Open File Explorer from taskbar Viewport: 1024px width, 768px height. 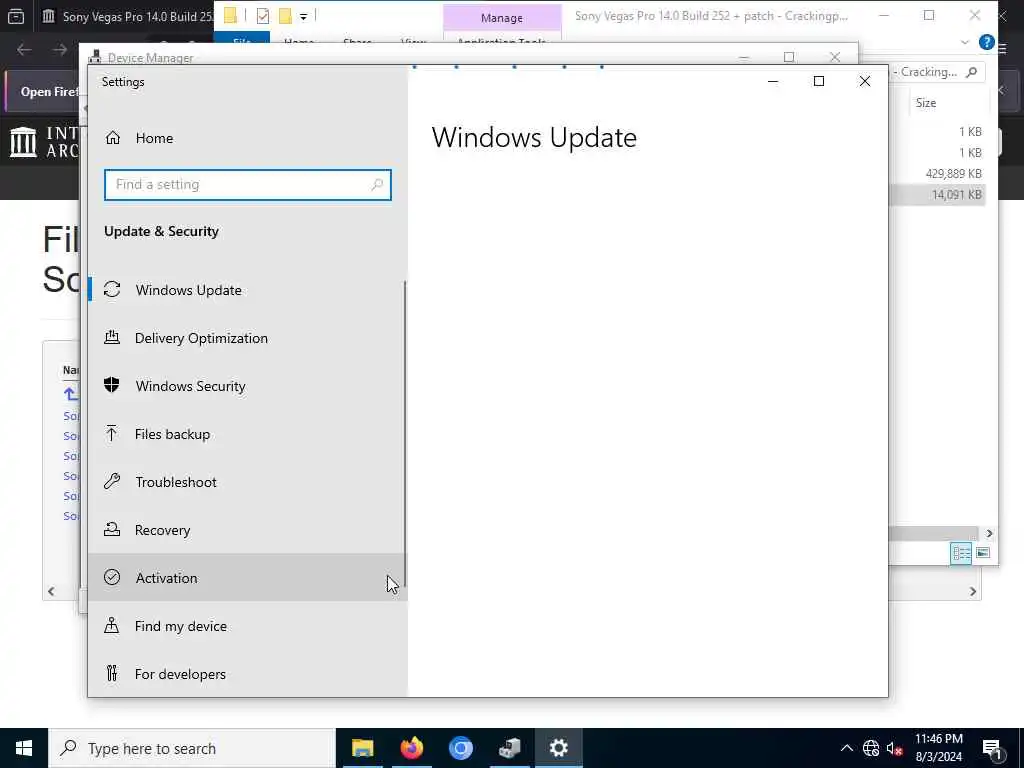click(362, 748)
